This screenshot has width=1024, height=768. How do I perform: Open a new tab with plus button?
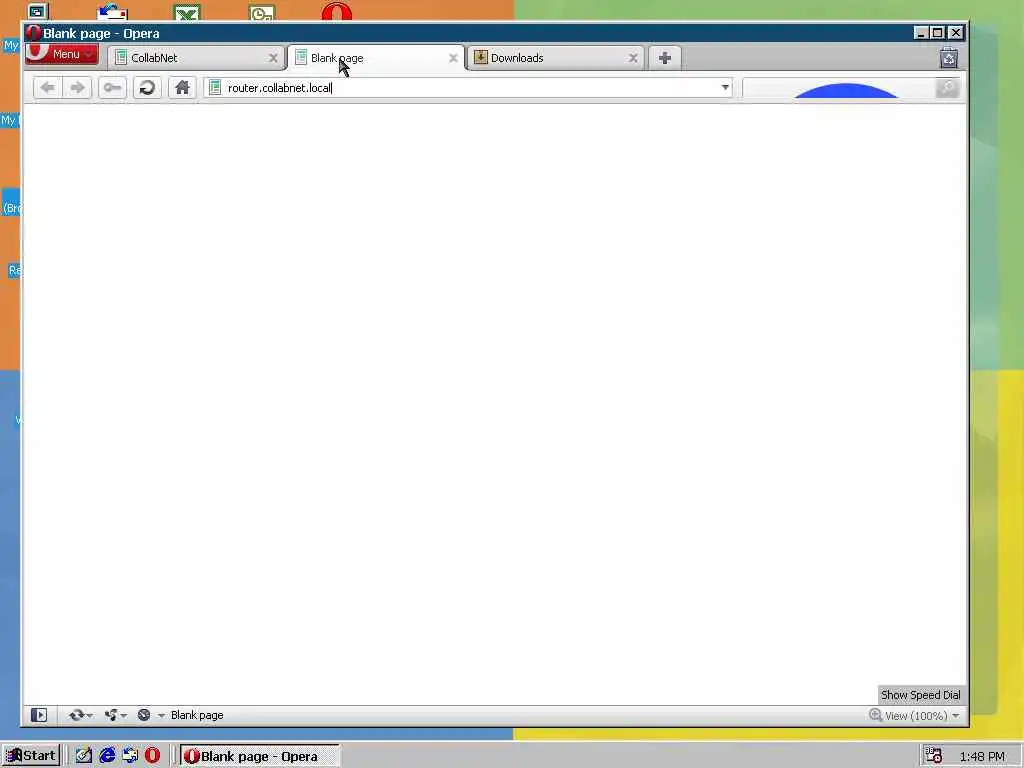click(665, 58)
